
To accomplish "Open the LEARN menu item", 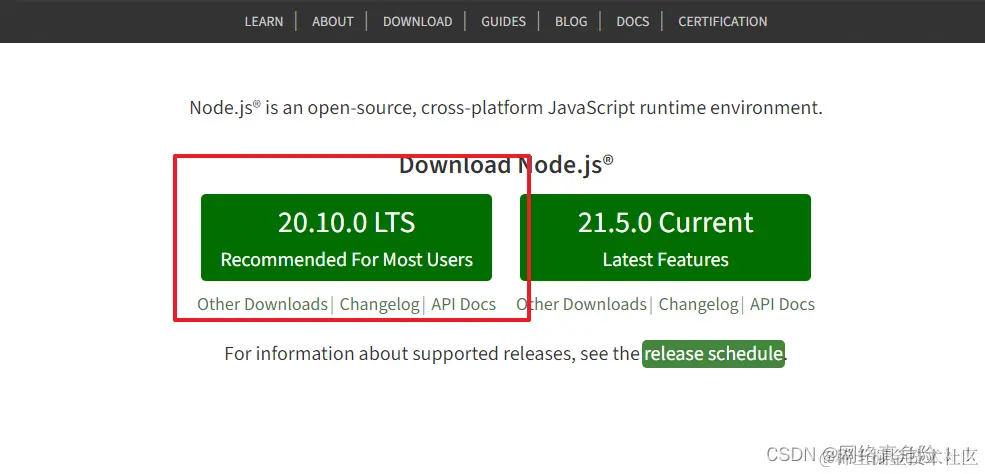I will (x=264, y=21).
